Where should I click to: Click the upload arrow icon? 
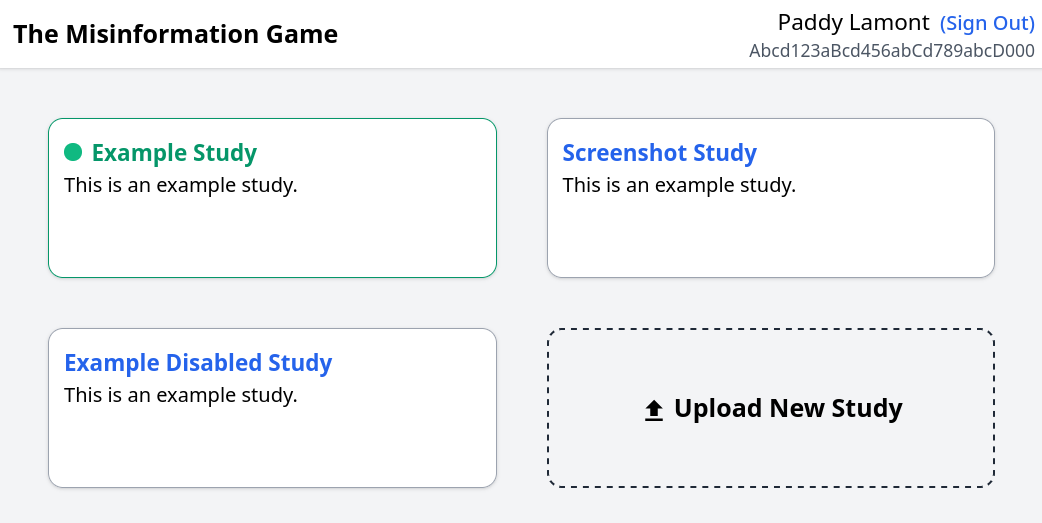(654, 411)
